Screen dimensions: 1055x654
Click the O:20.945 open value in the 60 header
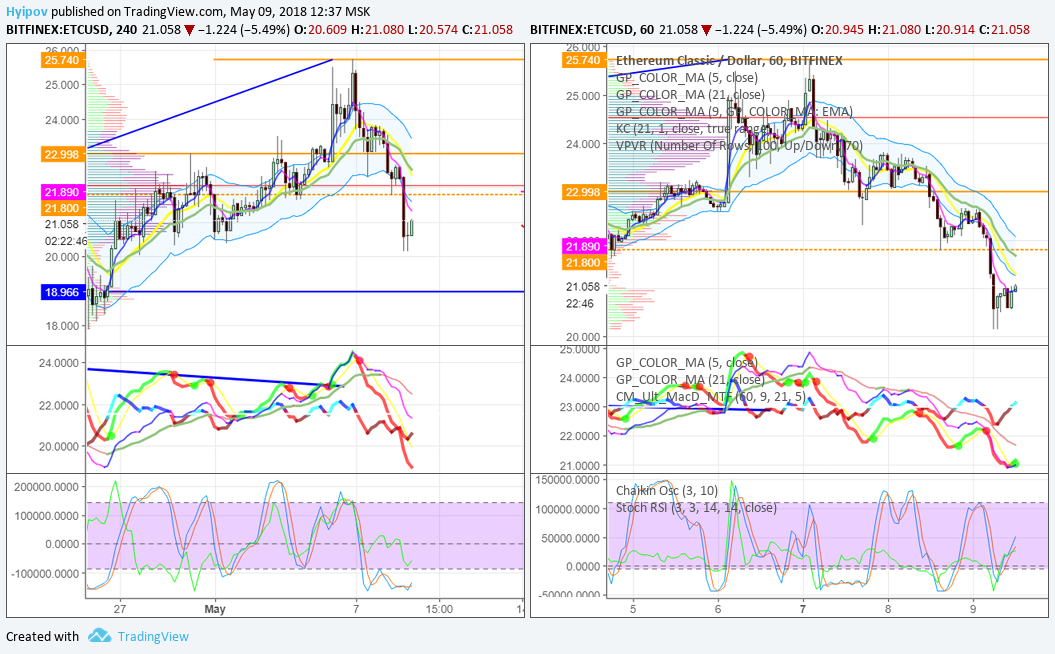837,30
